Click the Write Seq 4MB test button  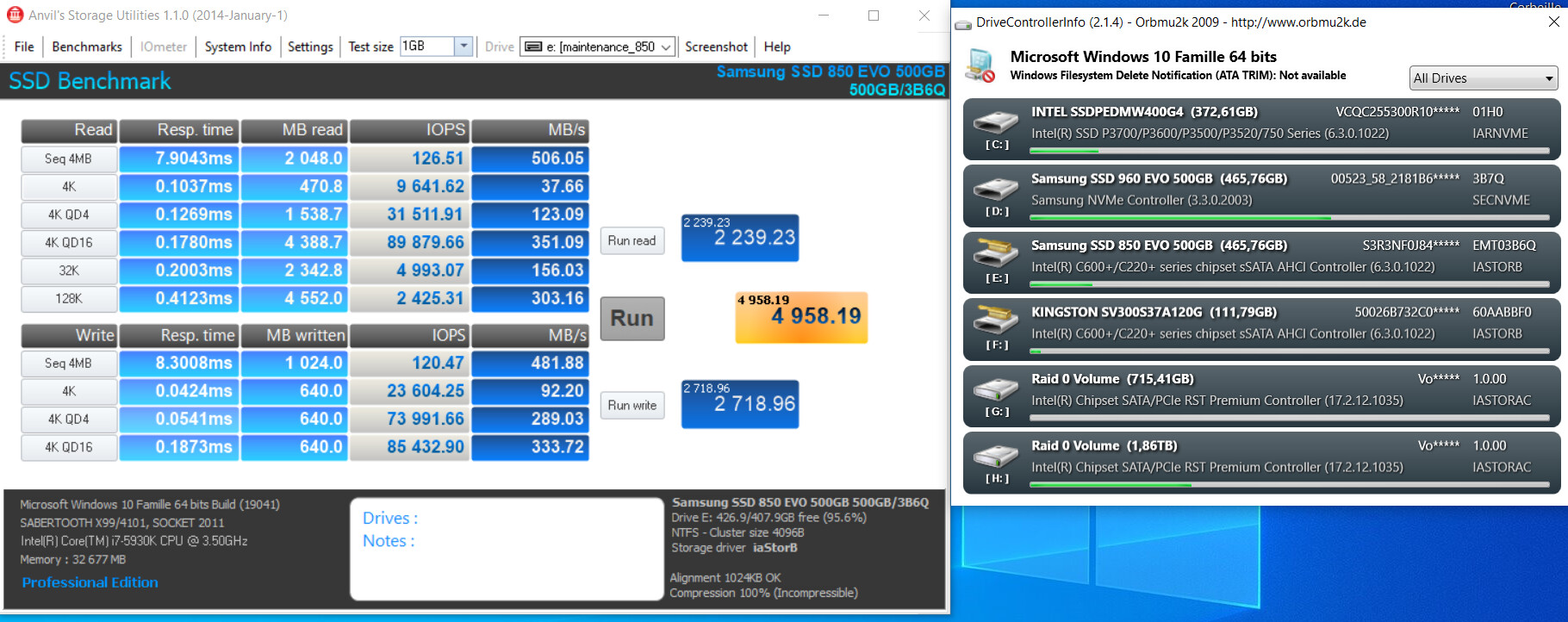tap(69, 364)
